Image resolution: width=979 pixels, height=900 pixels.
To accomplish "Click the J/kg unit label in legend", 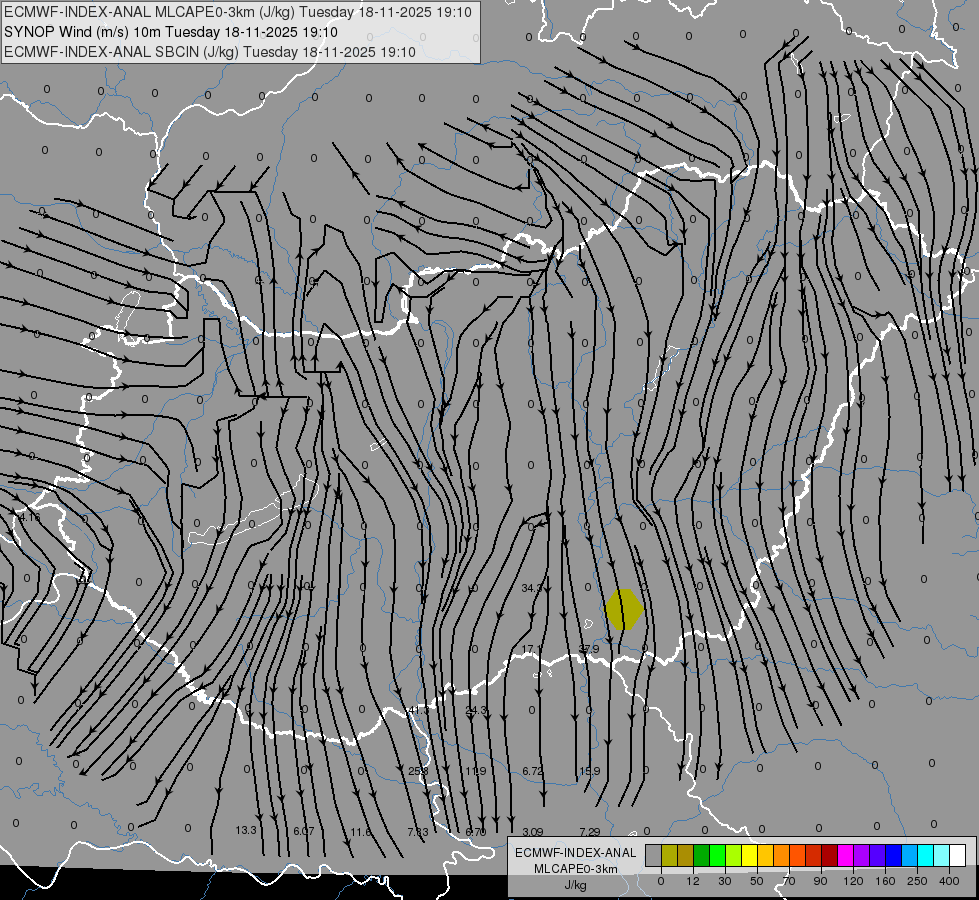I will (x=576, y=885).
